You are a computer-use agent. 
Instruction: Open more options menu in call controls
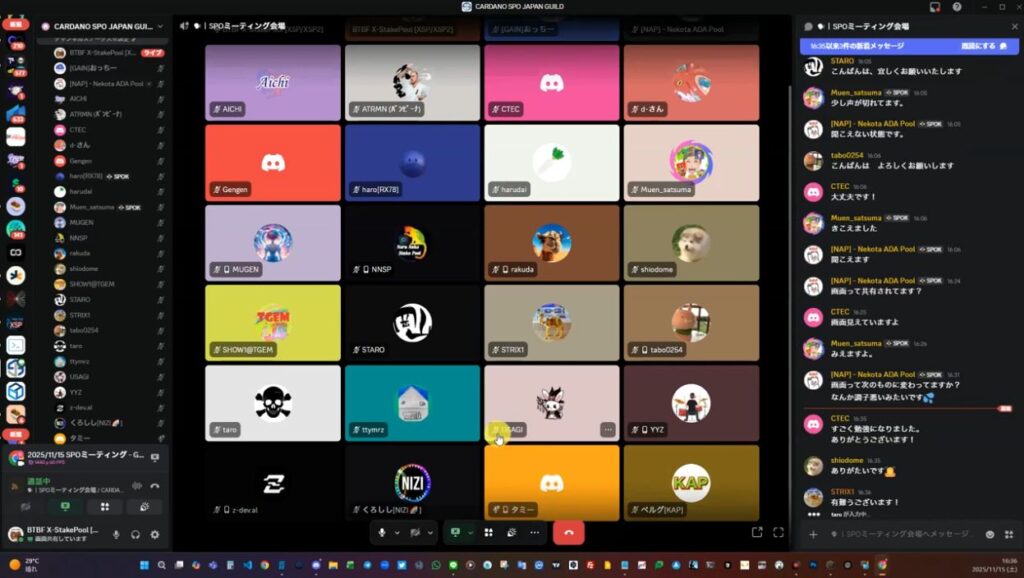(x=534, y=533)
